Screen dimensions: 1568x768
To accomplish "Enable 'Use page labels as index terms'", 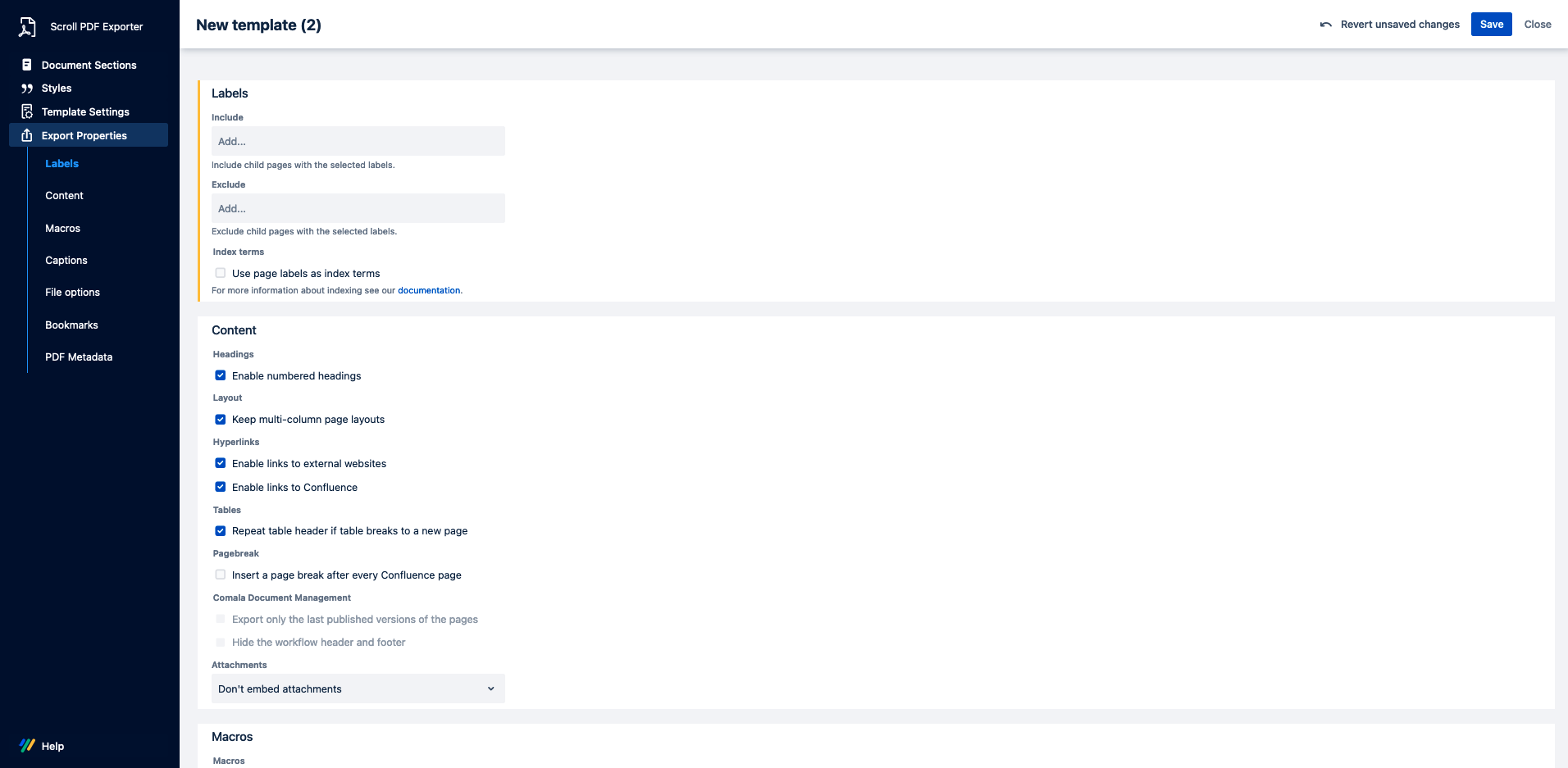I will click(x=221, y=273).
